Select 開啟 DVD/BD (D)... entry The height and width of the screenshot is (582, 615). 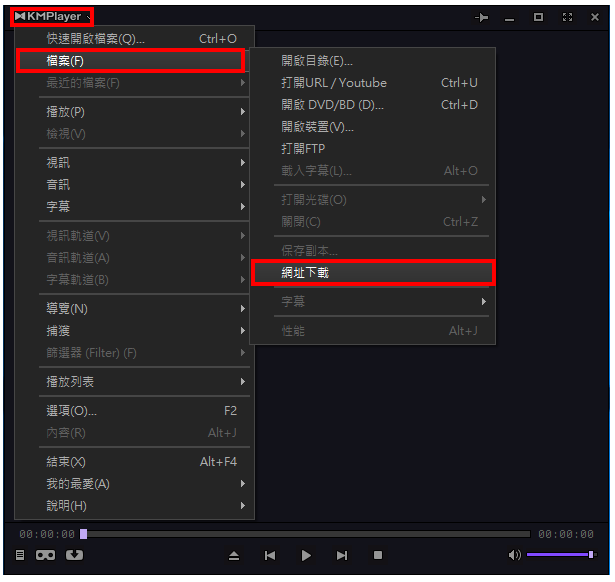click(373, 105)
